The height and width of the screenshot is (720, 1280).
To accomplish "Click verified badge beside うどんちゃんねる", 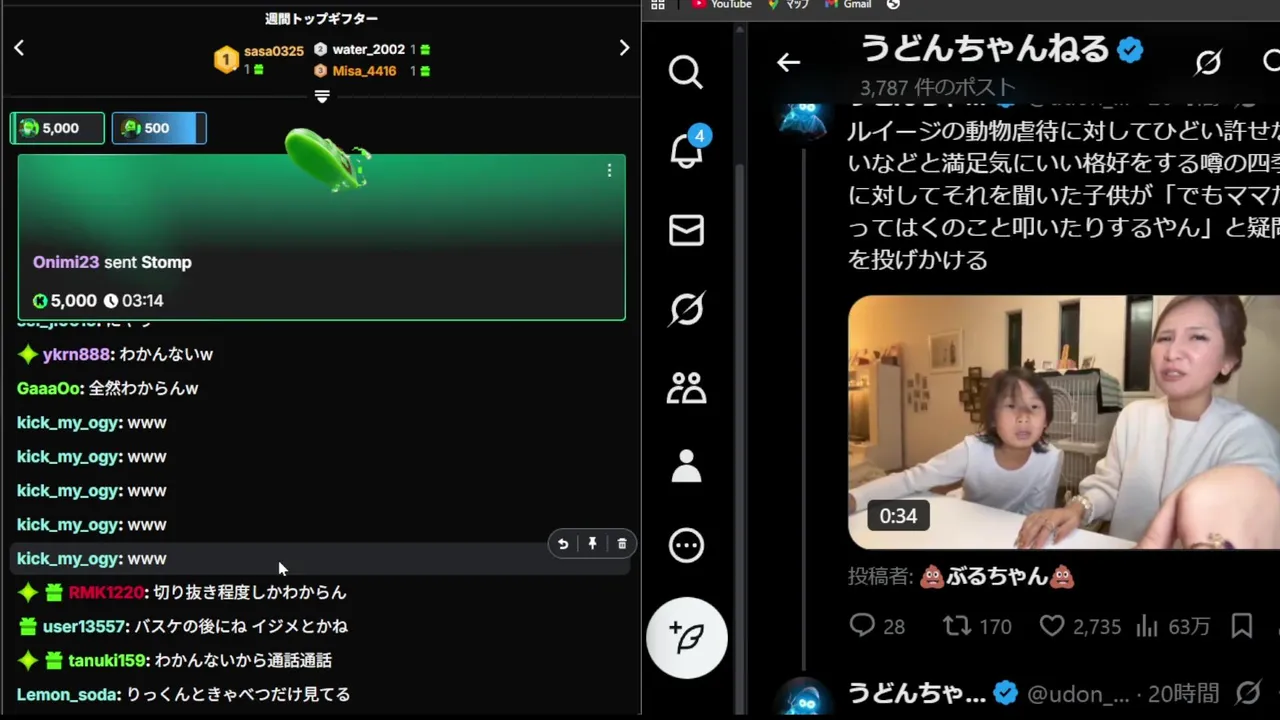I will pyautogui.click(x=1130, y=49).
